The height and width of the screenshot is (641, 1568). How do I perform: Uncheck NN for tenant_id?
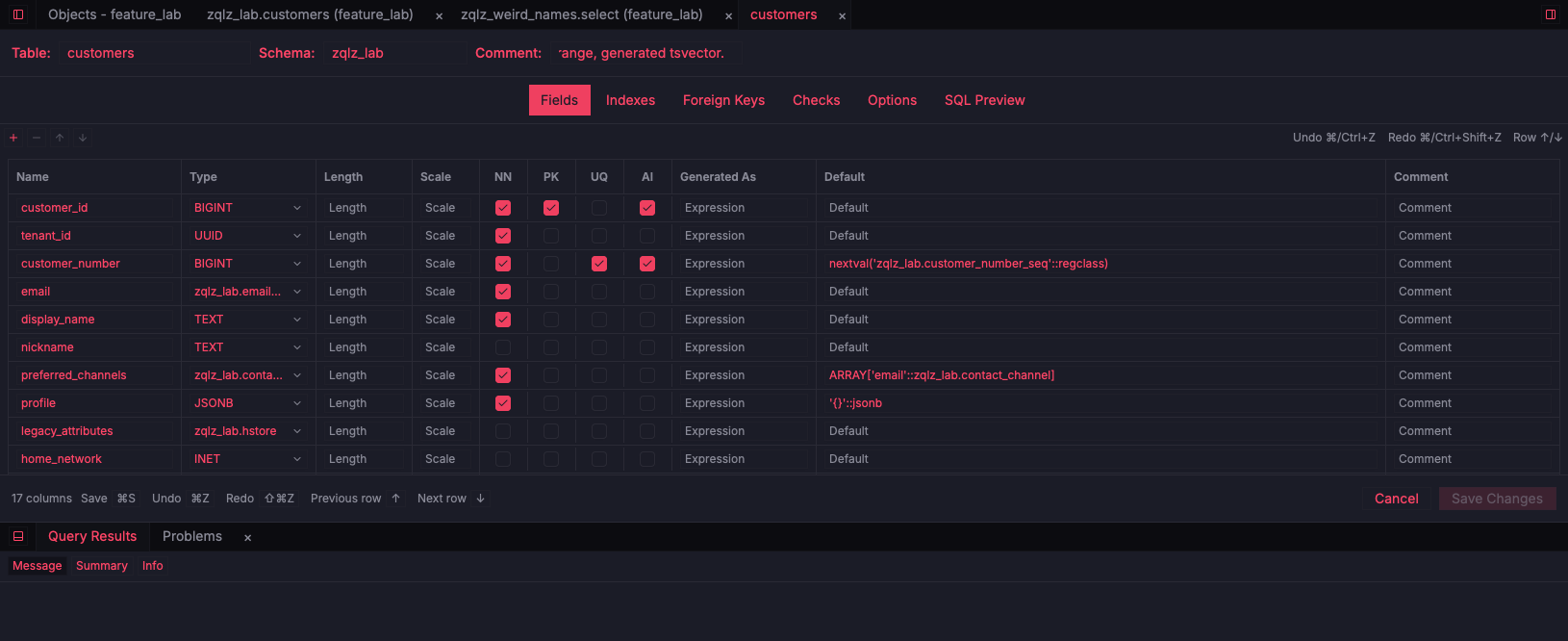pos(503,236)
